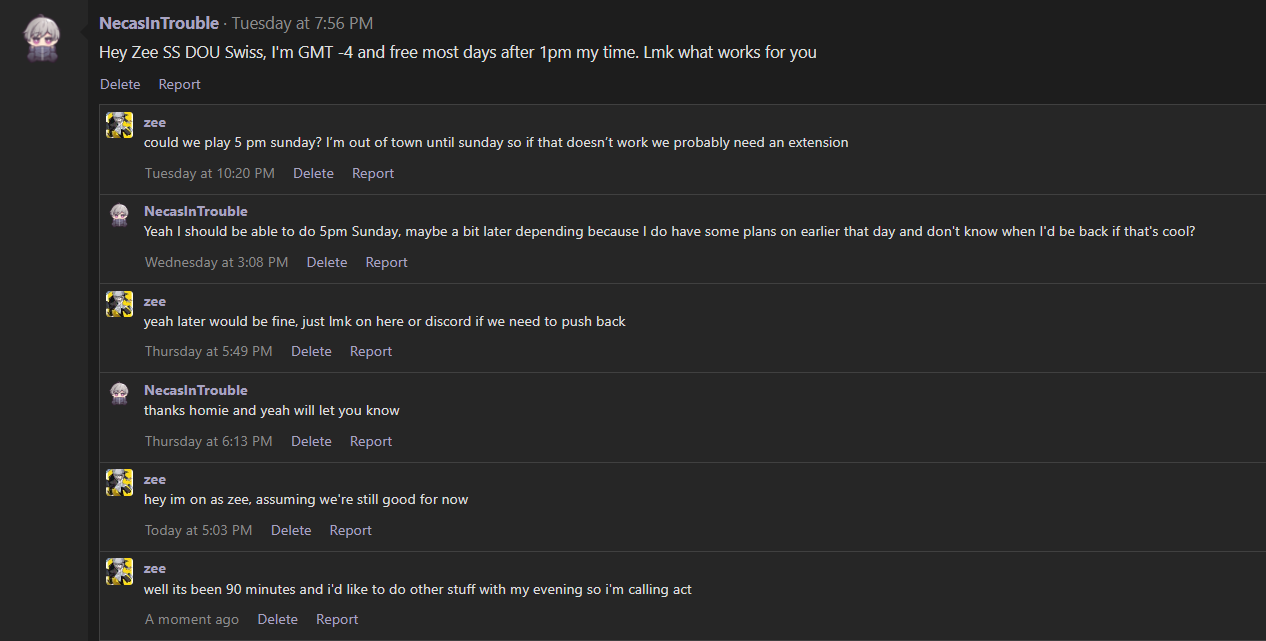This screenshot has width=1266, height=641.
Task: Delete the Thursday 5:49 PM comment
Action: point(311,351)
